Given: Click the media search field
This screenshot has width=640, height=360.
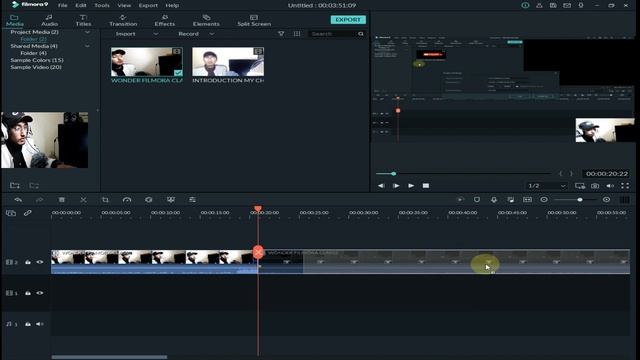Looking at the screenshot, I should click(333, 34).
